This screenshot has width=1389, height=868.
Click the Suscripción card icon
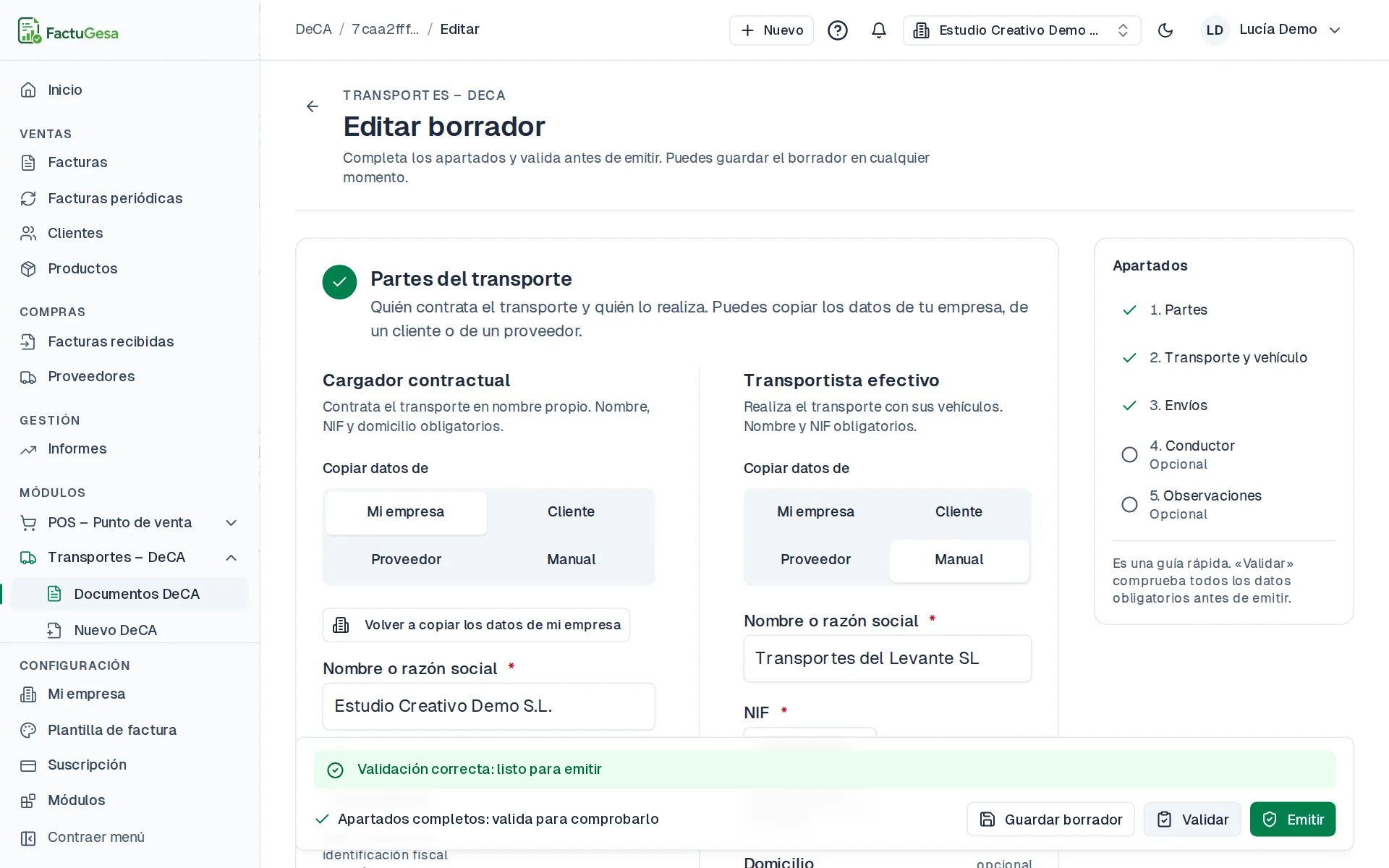pos(28,765)
